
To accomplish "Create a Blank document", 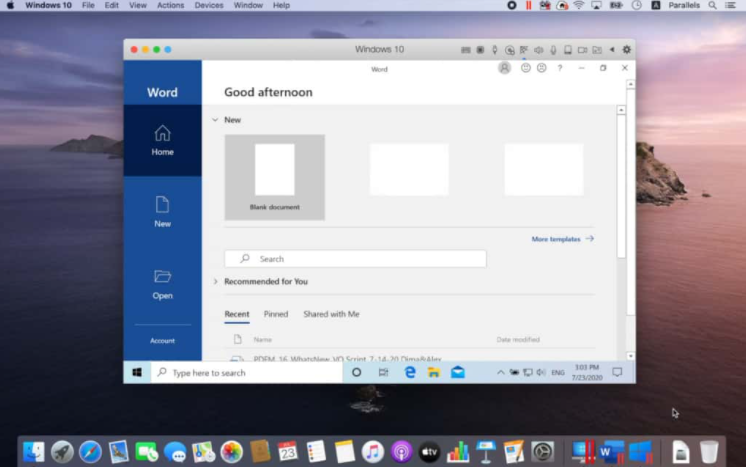I will coord(275,177).
